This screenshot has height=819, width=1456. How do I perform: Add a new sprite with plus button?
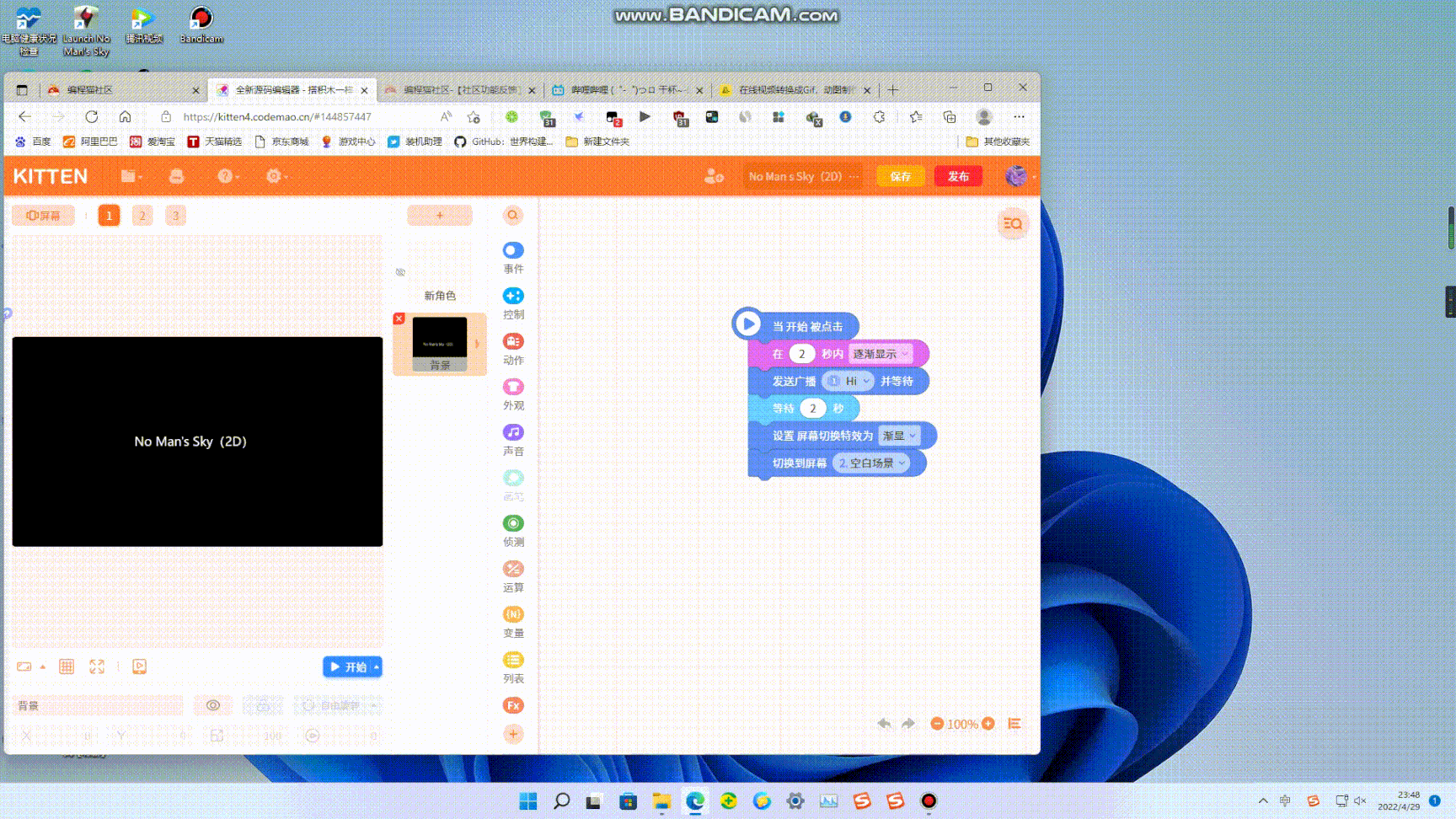[x=440, y=216]
